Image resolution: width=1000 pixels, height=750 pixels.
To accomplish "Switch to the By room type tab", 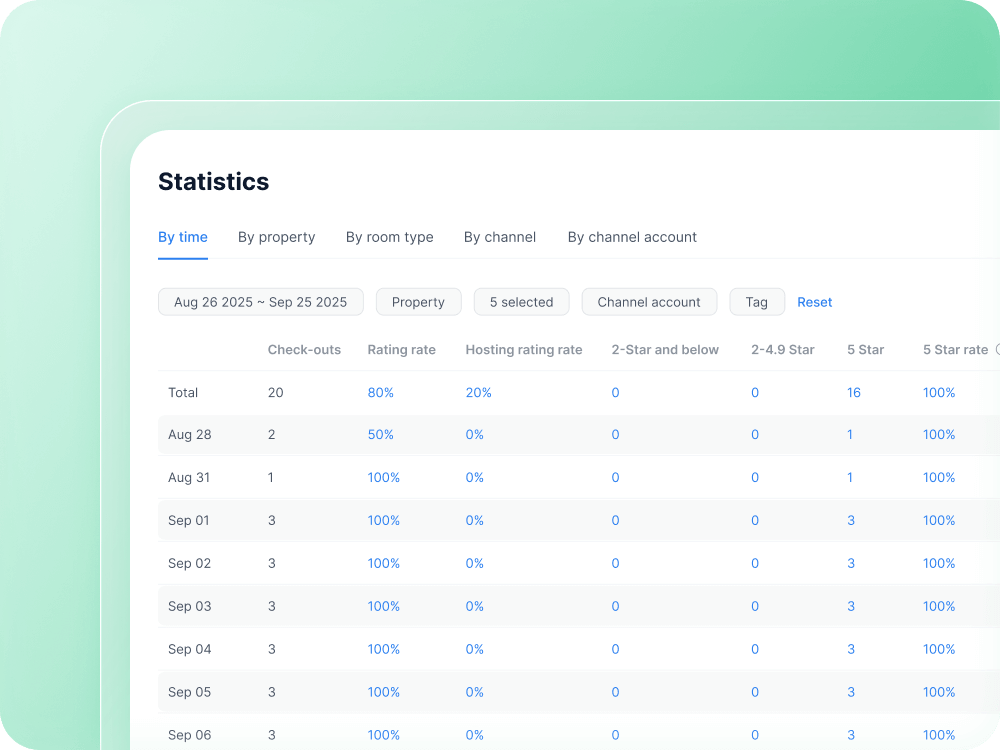I will (x=389, y=237).
